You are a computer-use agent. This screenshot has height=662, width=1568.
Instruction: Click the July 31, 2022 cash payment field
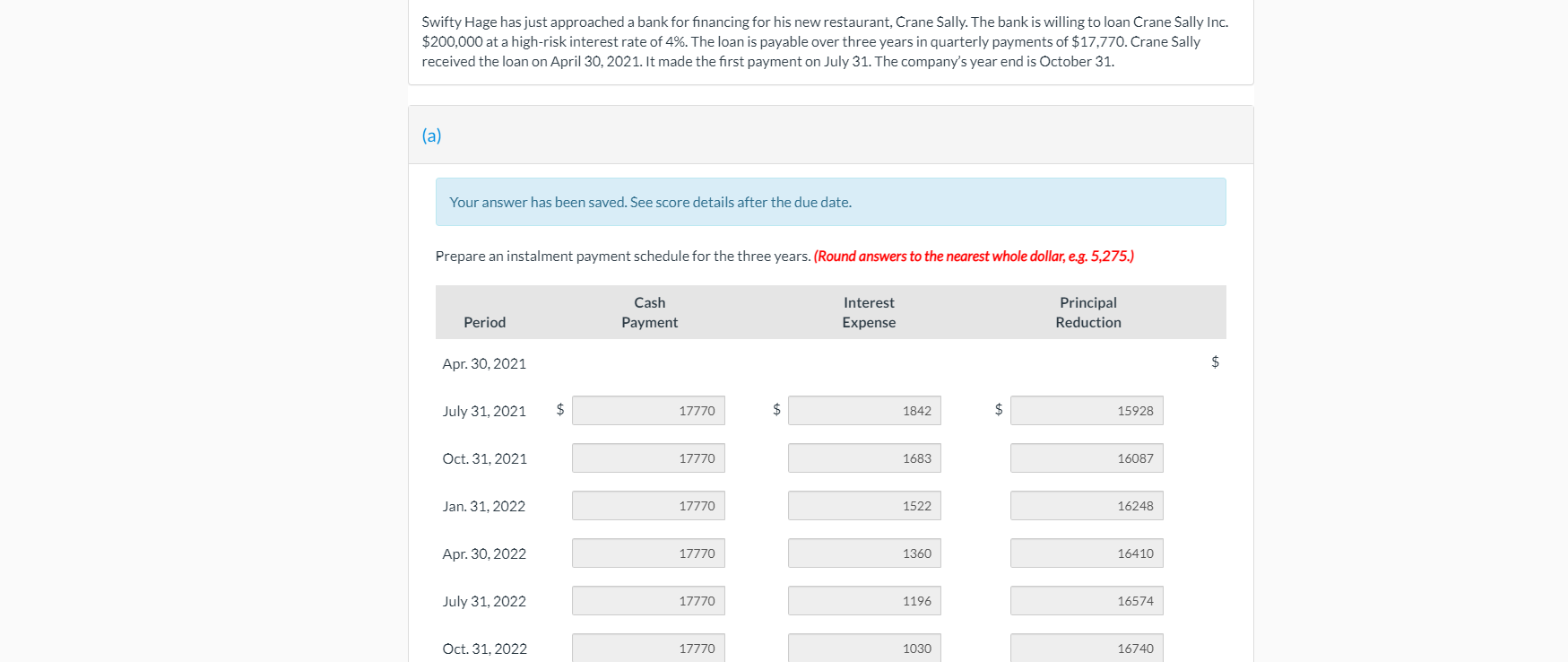point(648,601)
